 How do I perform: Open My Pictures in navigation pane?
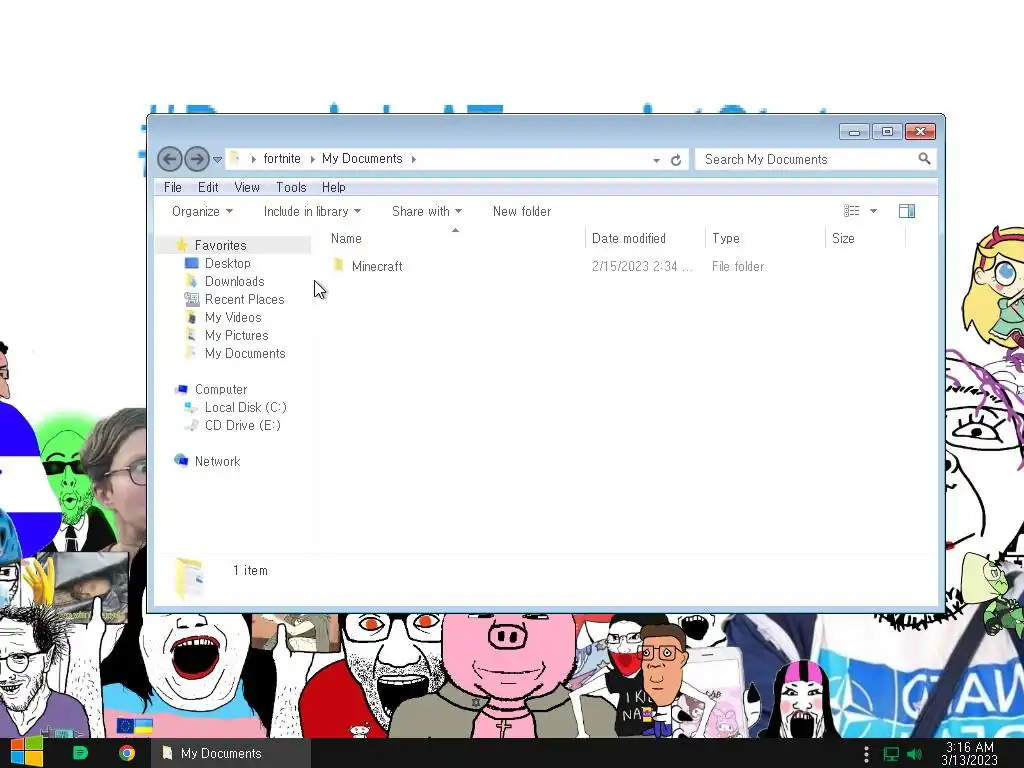pyautogui.click(x=236, y=335)
